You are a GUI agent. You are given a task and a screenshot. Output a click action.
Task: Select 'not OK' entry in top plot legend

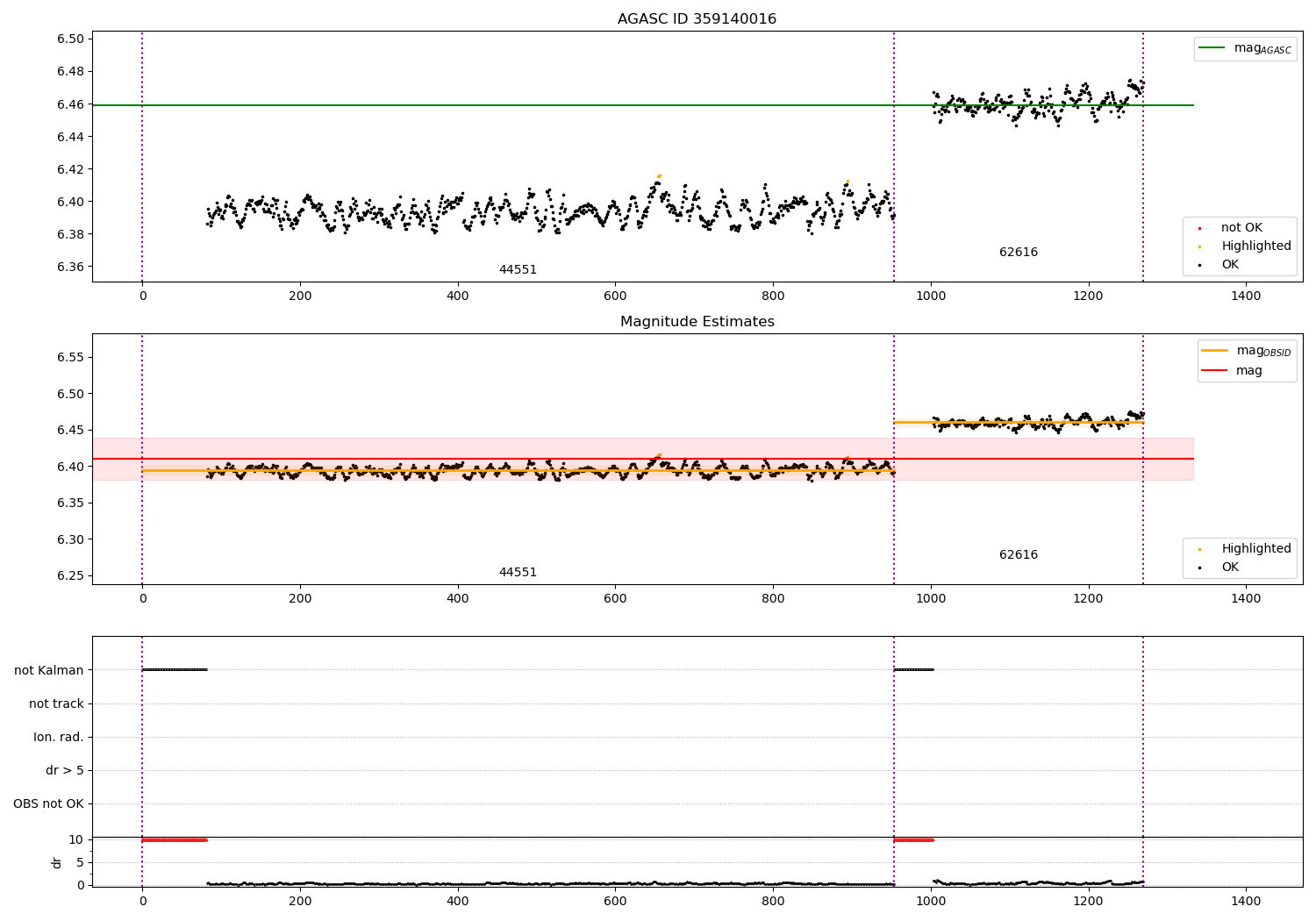point(1241,228)
